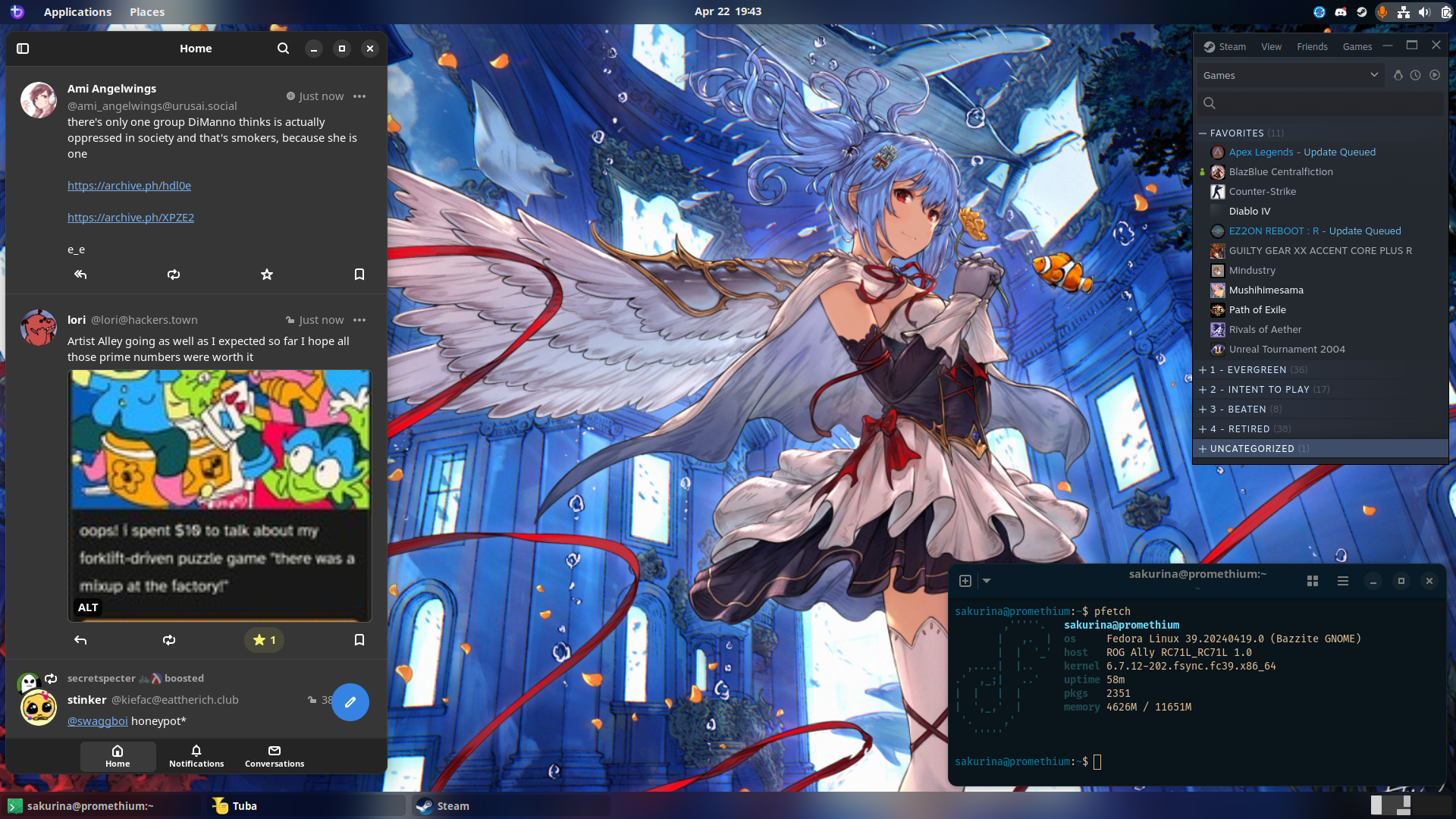Unfavourite lori's post with star count

[264, 640]
